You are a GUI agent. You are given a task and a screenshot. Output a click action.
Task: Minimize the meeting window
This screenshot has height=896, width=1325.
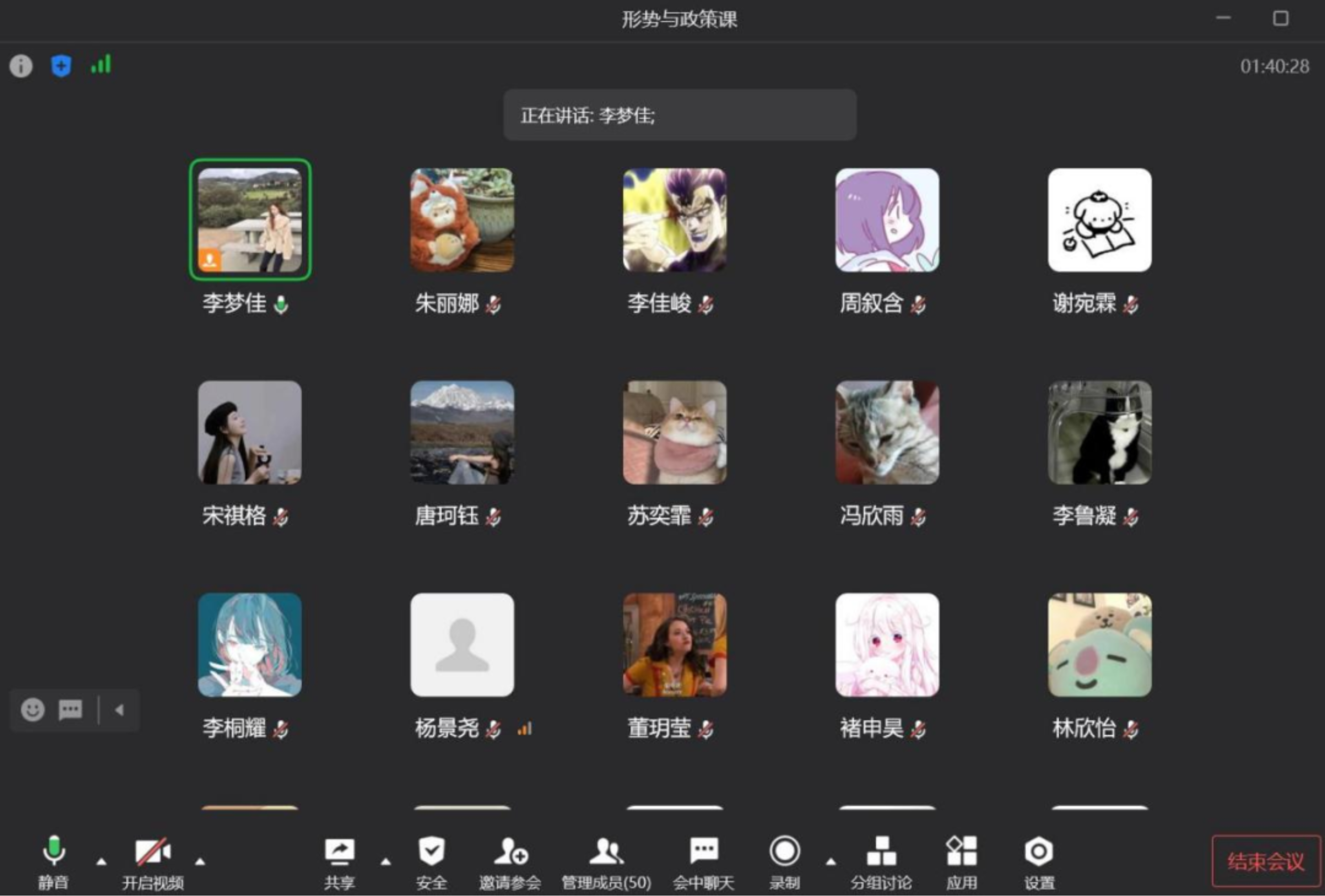coord(1224,18)
